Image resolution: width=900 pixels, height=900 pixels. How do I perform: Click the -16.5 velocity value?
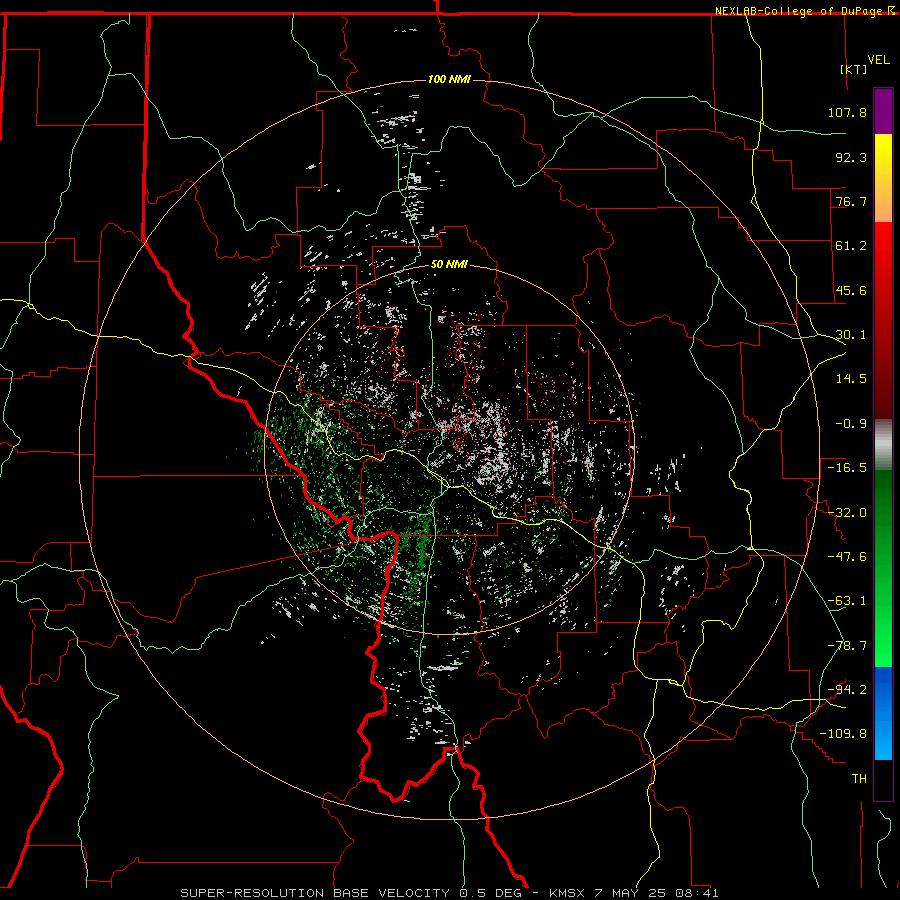[x=847, y=468]
